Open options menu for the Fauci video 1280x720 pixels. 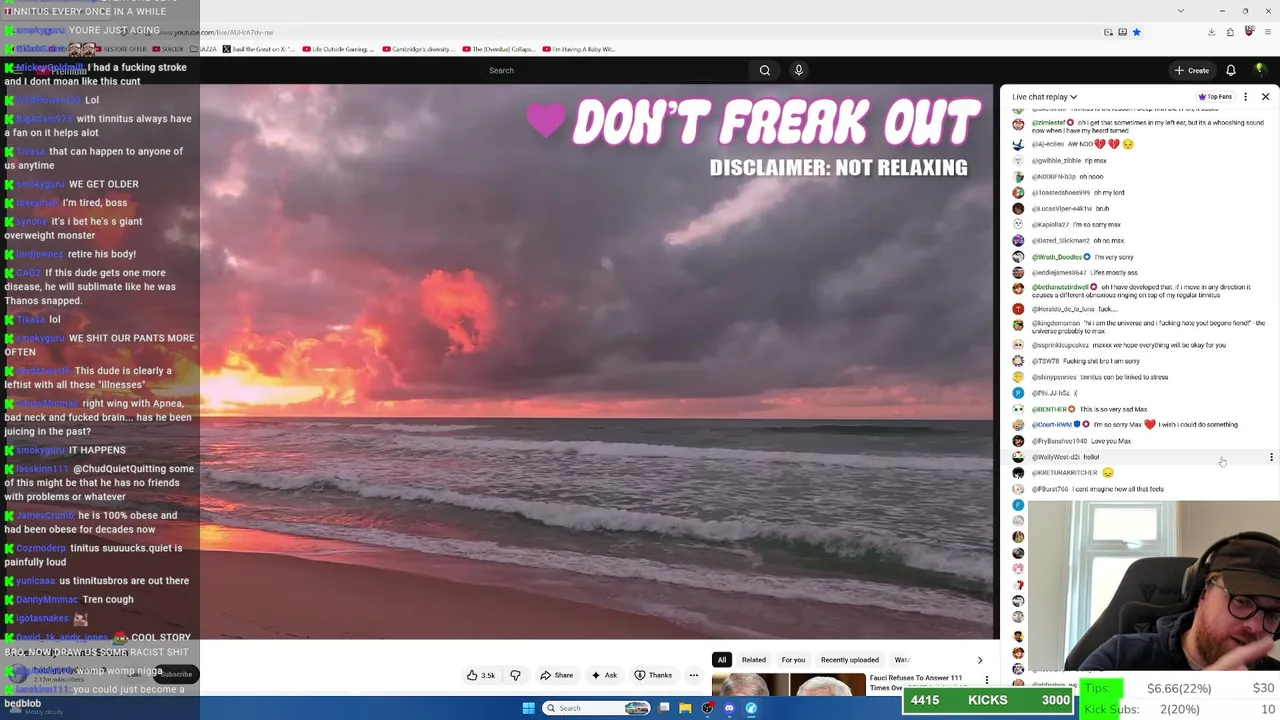point(987,680)
